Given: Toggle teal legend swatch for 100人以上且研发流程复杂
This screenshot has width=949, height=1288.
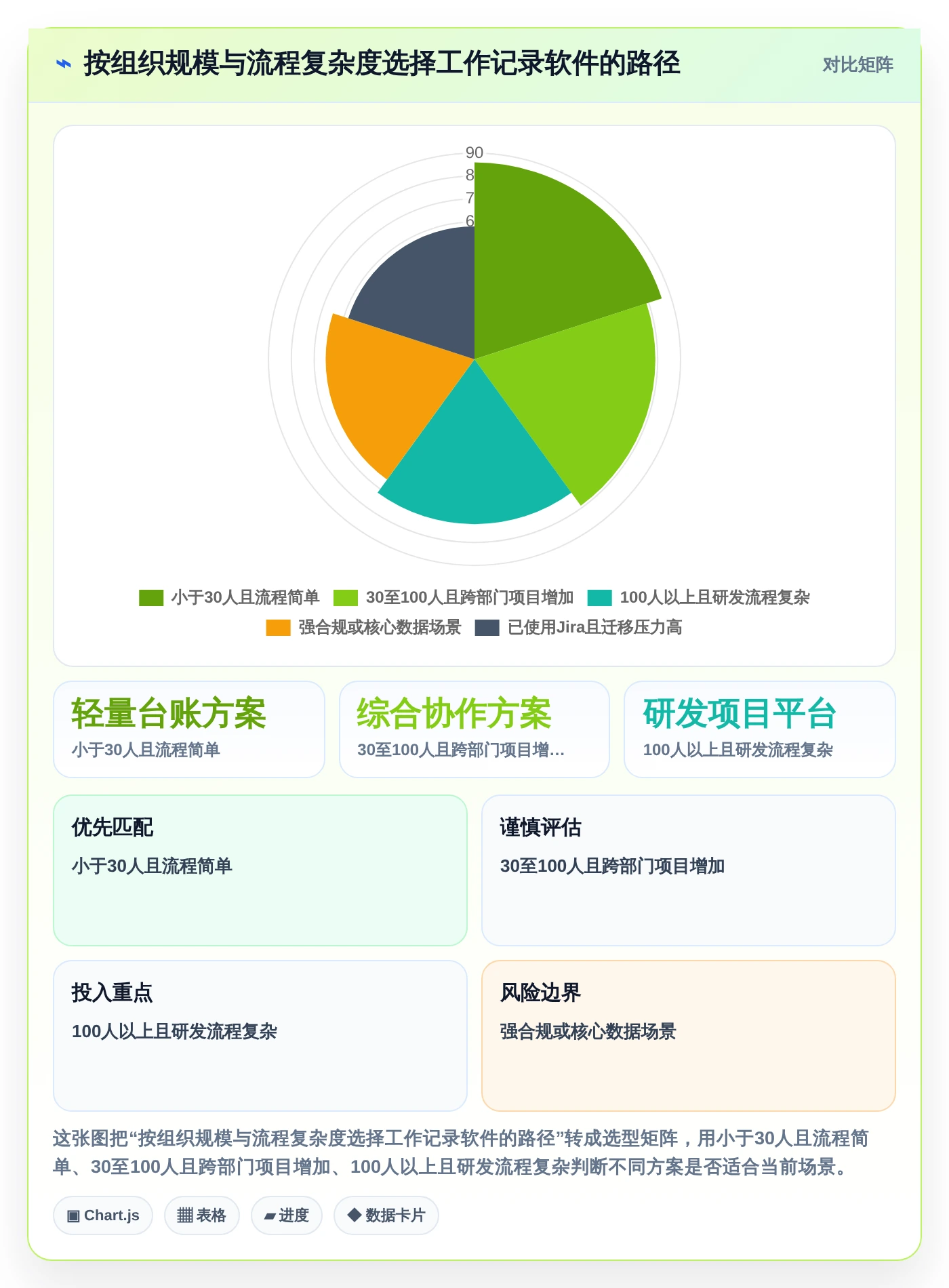Looking at the screenshot, I should (x=600, y=598).
